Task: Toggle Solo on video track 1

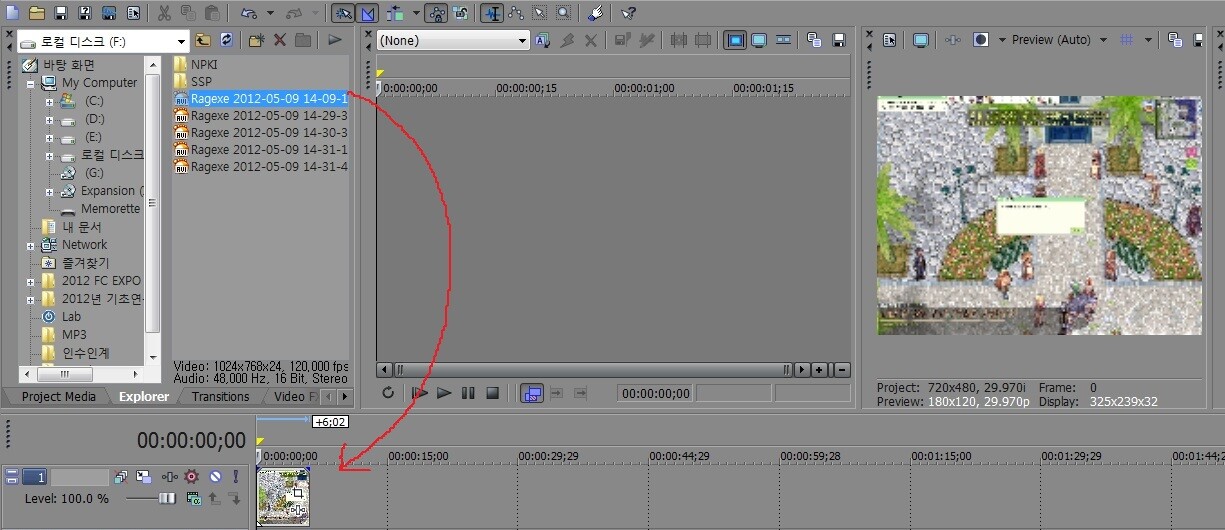Action: (236, 477)
